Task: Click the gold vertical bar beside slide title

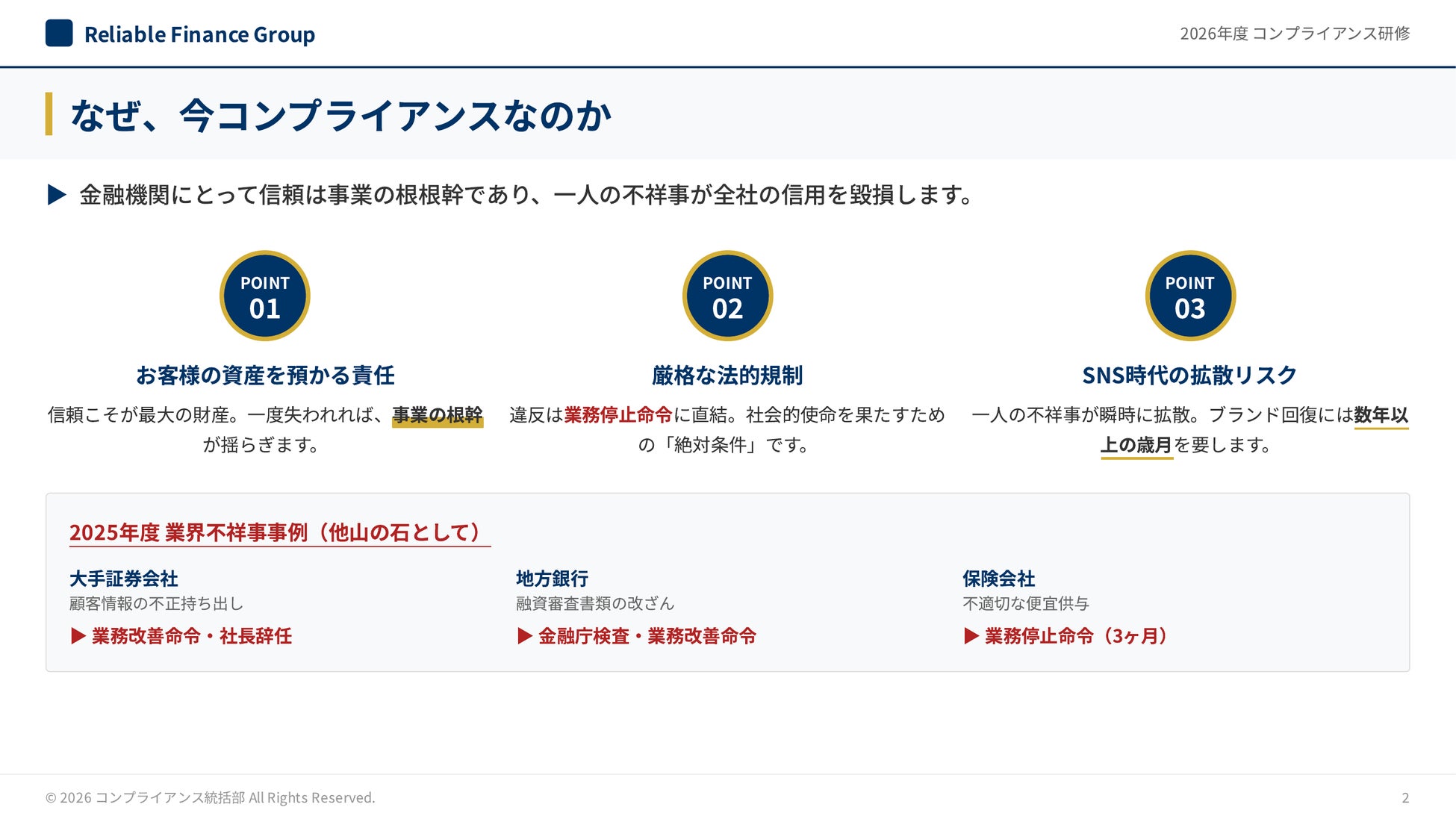Action: coord(49,114)
